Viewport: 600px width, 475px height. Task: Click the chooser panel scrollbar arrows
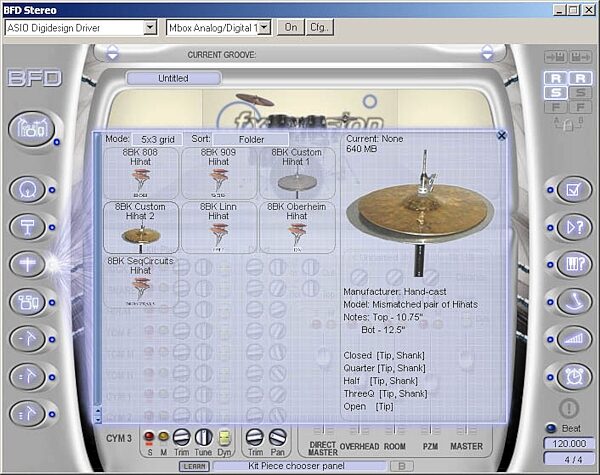coord(98,415)
